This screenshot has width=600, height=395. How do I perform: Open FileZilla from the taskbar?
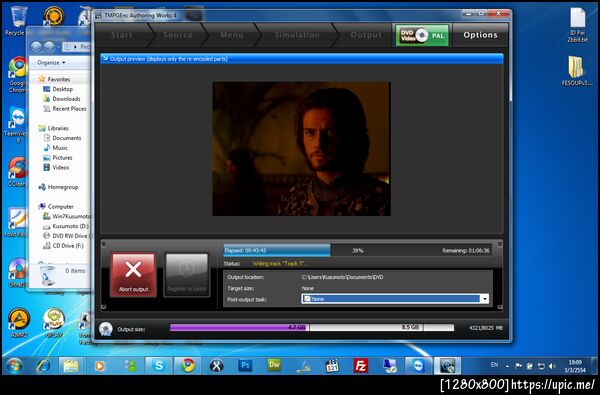(361, 366)
